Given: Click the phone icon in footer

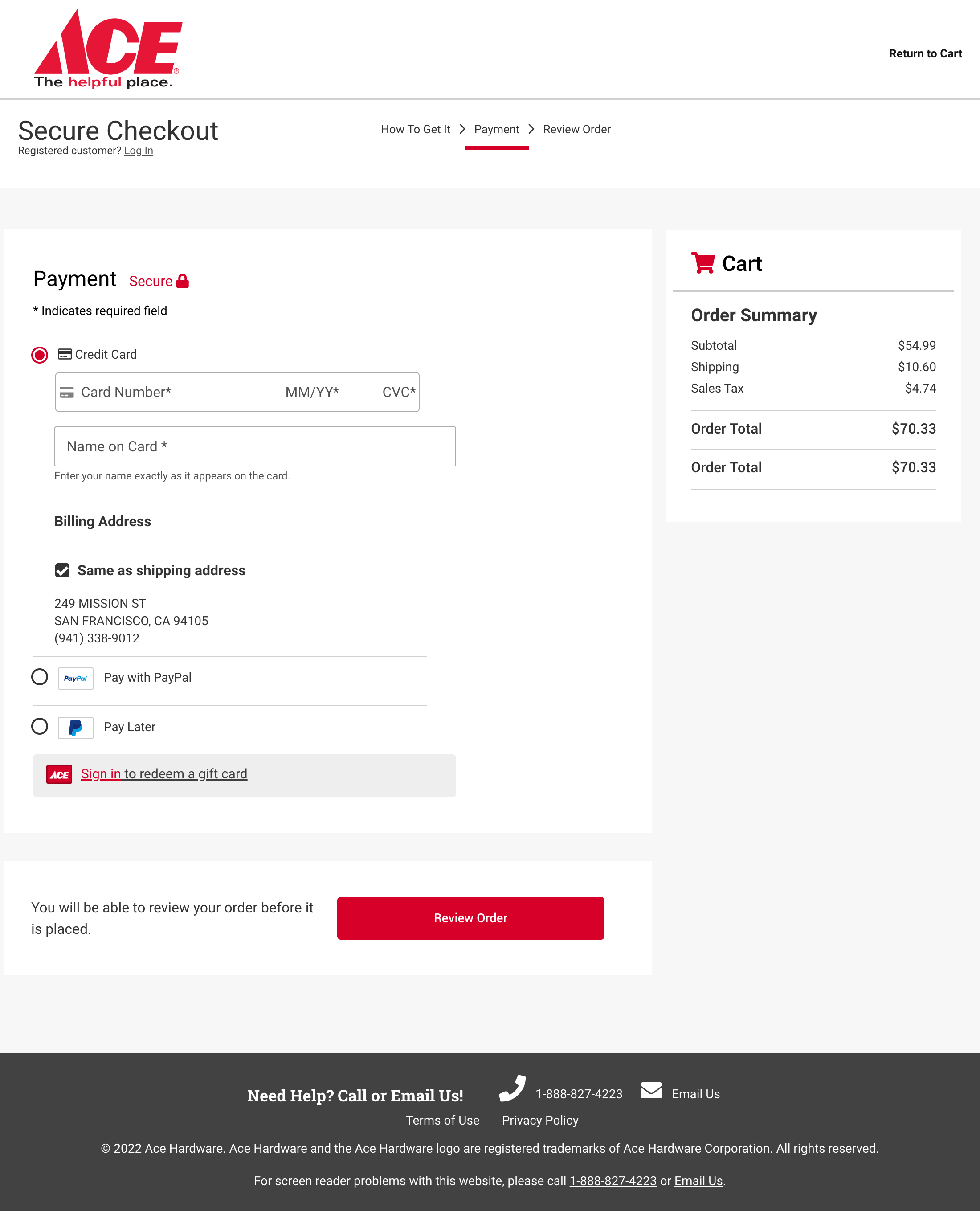Looking at the screenshot, I should (512, 1088).
